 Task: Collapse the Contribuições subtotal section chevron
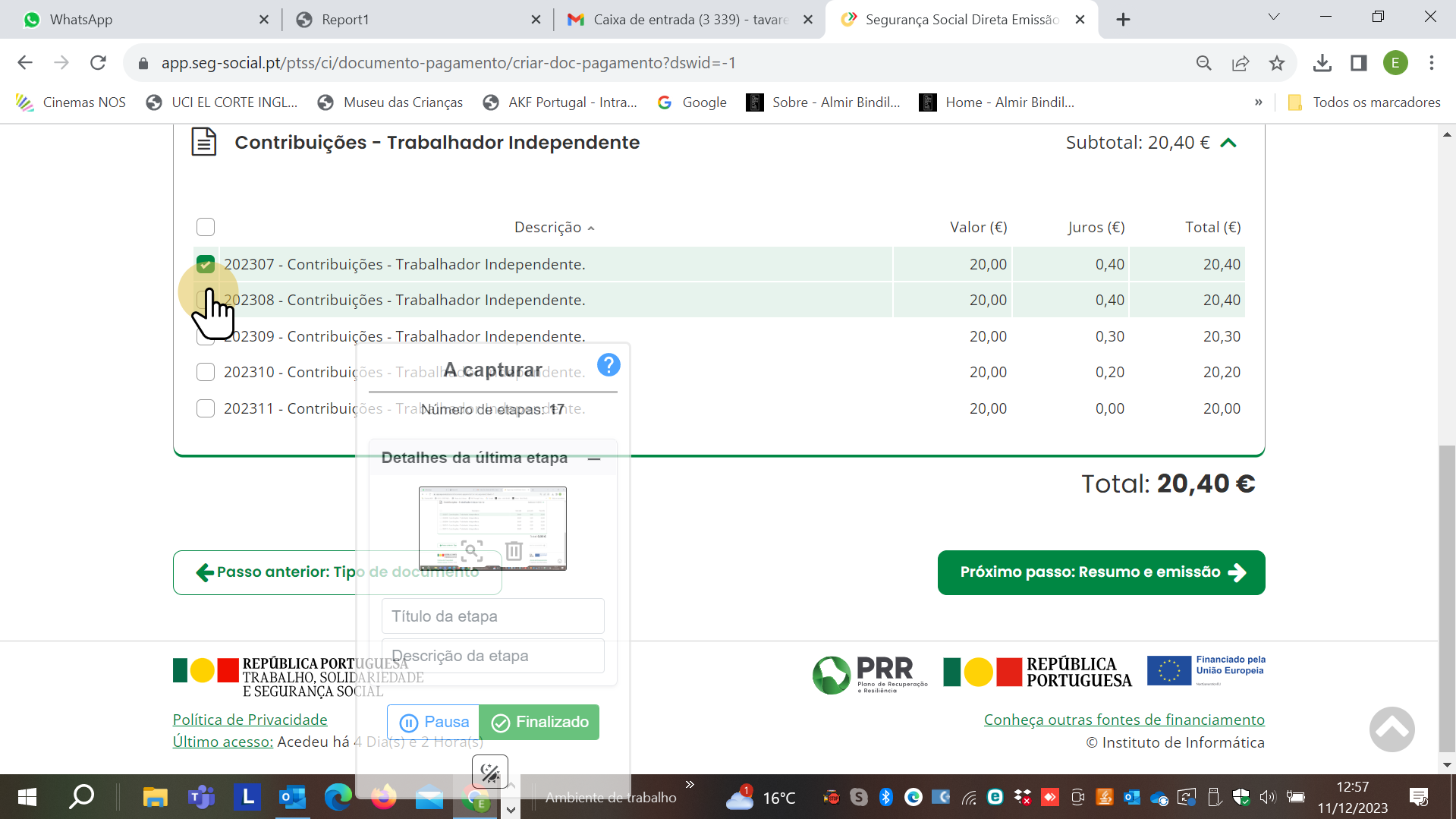[x=1228, y=143]
